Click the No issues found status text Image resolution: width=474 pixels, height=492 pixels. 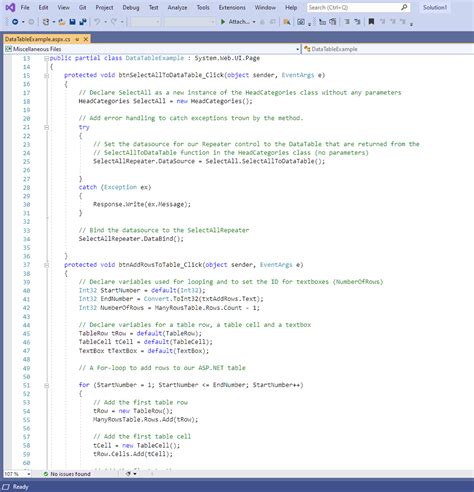pyautogui.click(x=70, y=474)
